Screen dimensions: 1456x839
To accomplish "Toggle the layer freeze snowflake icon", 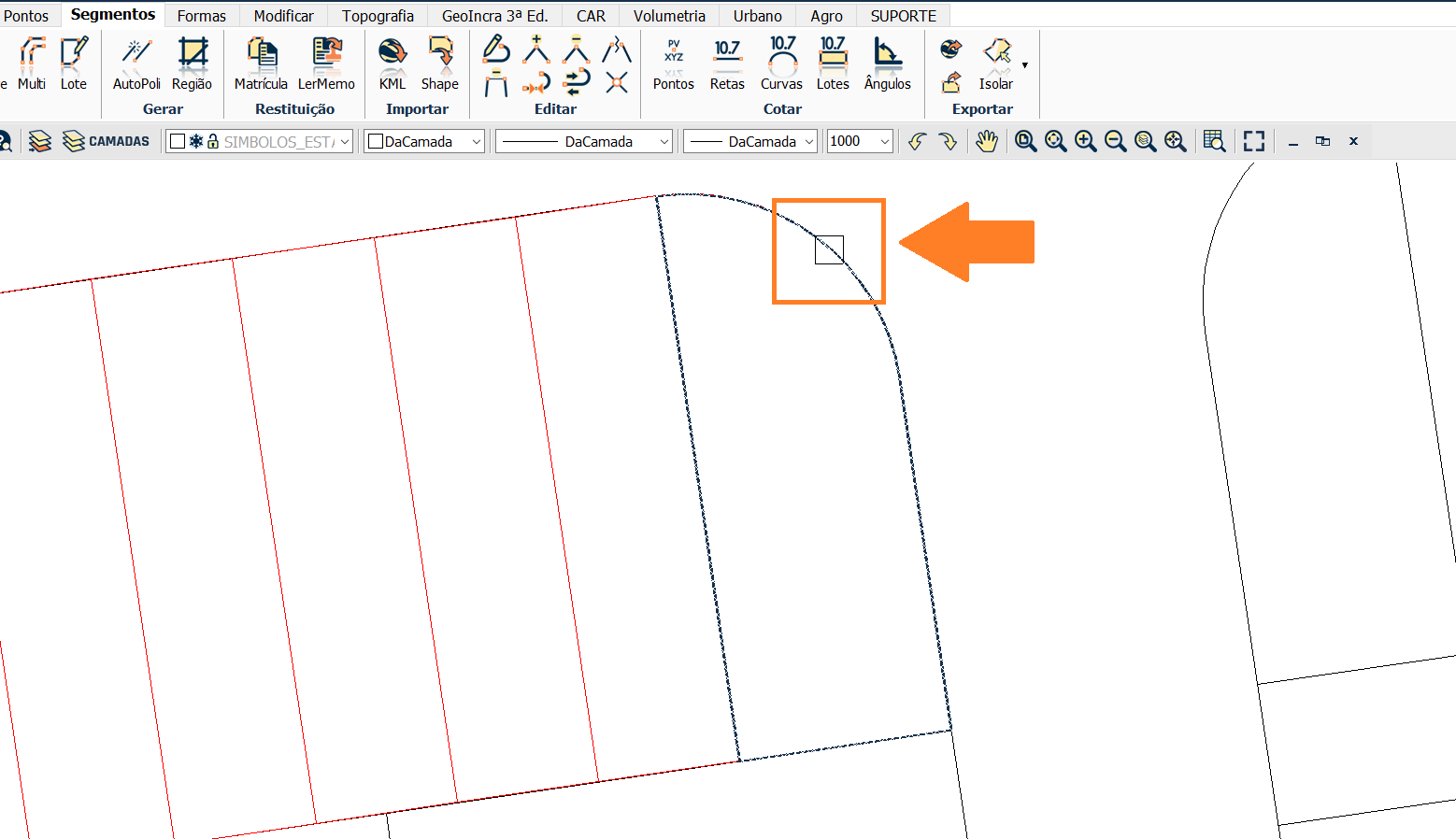I will pyautogui.click(x=196, y=141).
